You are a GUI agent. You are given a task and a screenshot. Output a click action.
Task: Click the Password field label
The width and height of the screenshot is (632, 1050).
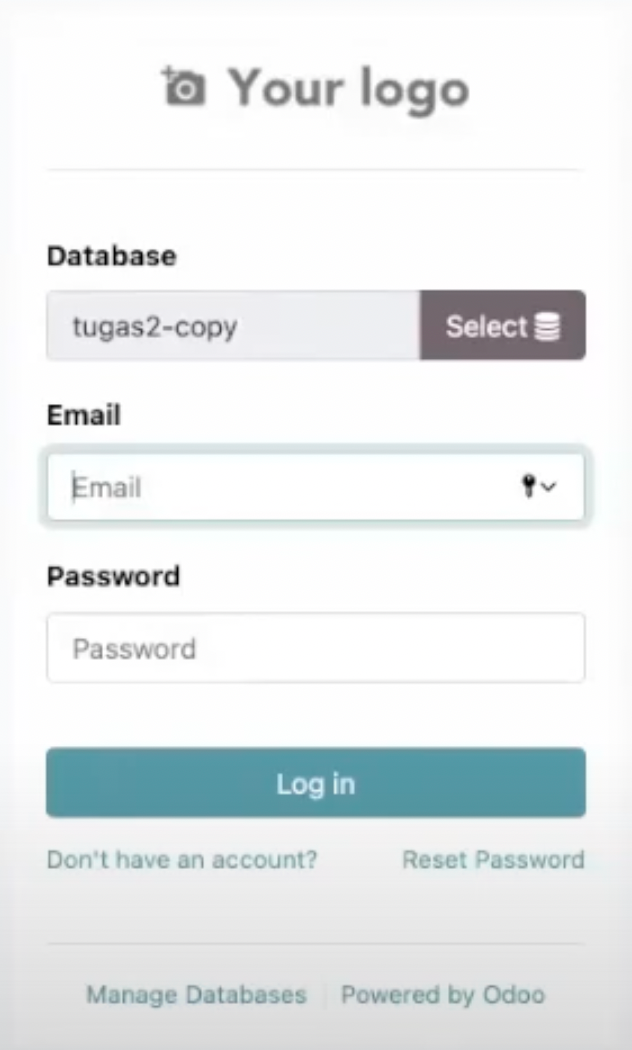pos(113,576)
